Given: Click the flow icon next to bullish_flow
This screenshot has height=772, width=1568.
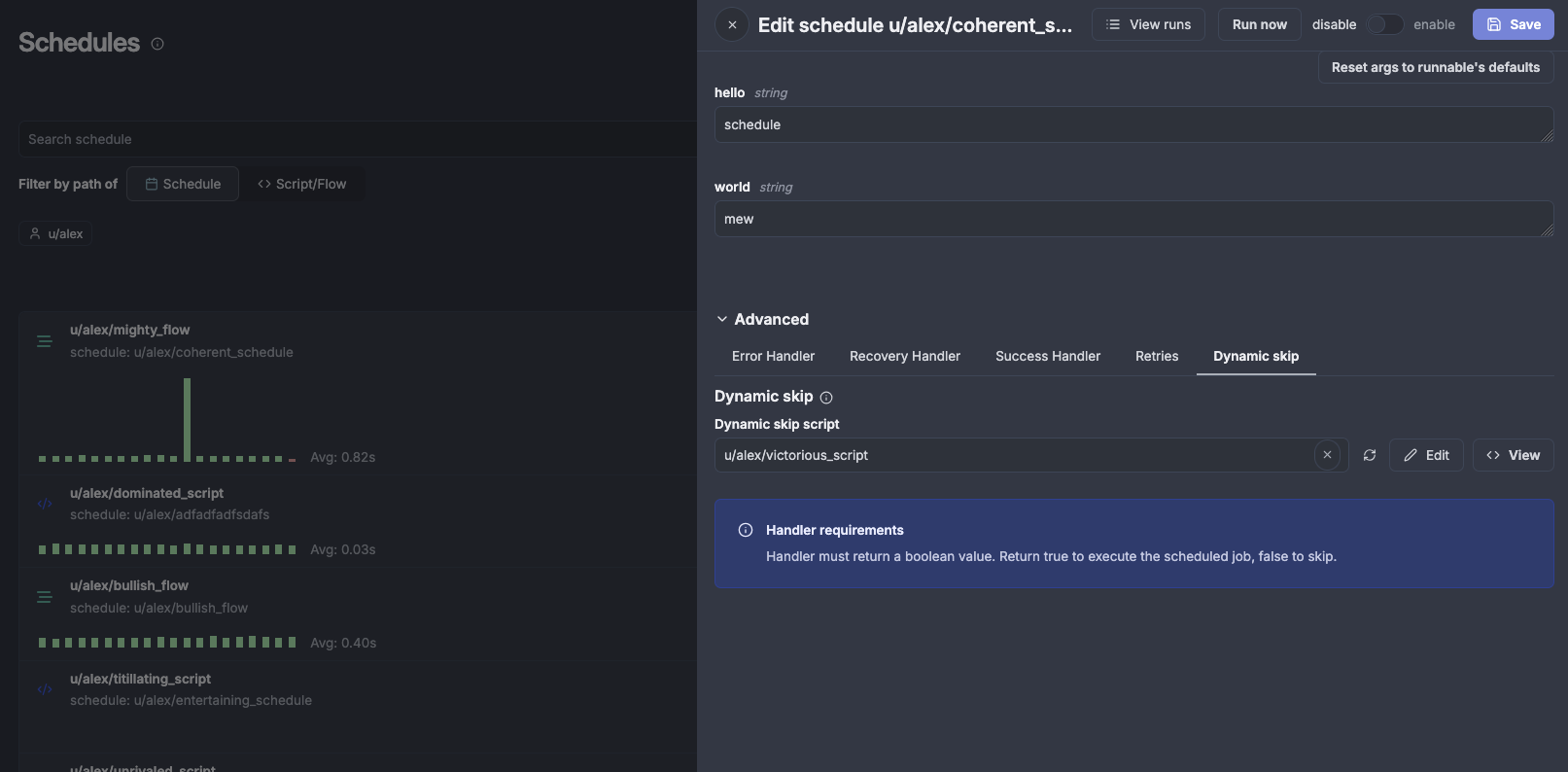Looking at the screenshot, I should [x=45, y=597].
